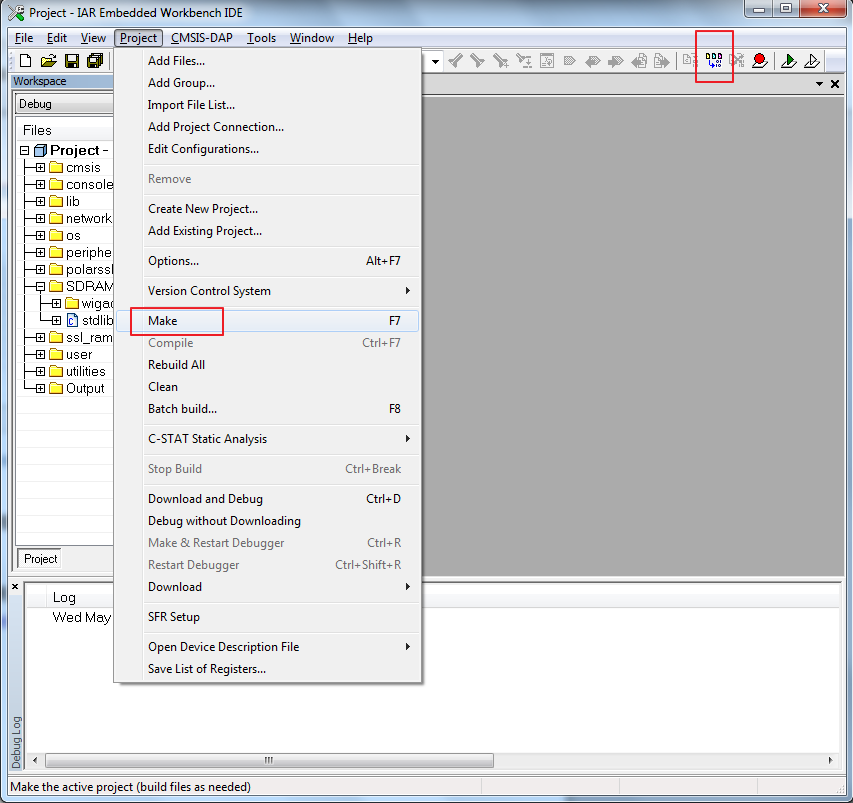
Task: Click the Go To line toolbar icon
Action: click(x=547, y=60)
